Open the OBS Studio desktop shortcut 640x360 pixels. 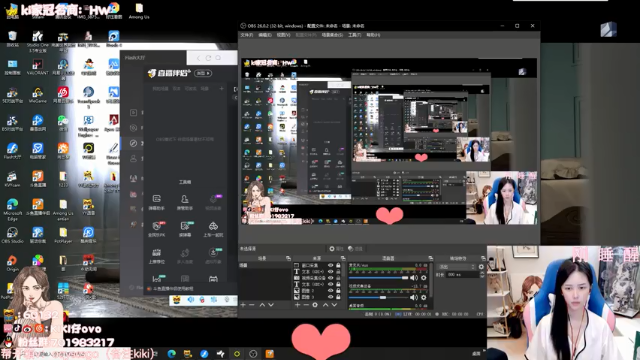(x=12, y=236)
